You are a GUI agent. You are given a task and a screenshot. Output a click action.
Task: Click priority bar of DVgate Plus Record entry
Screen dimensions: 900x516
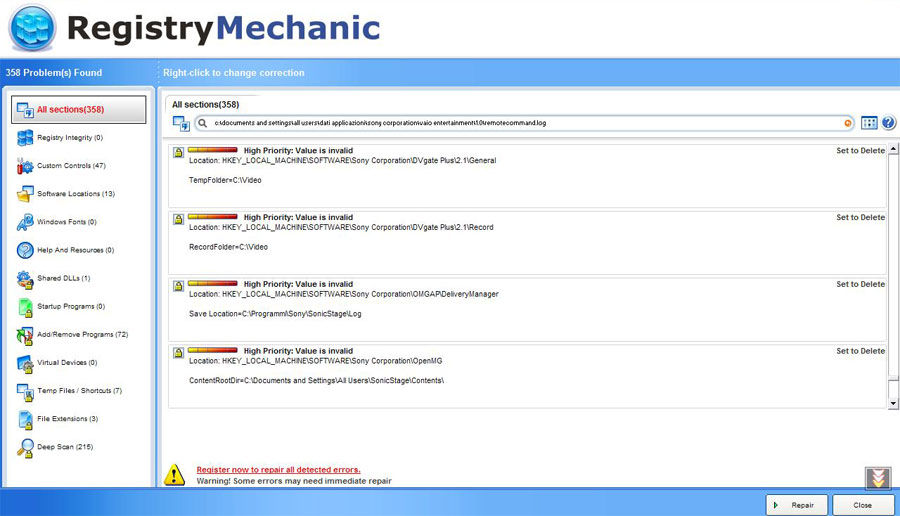point(212,217)
